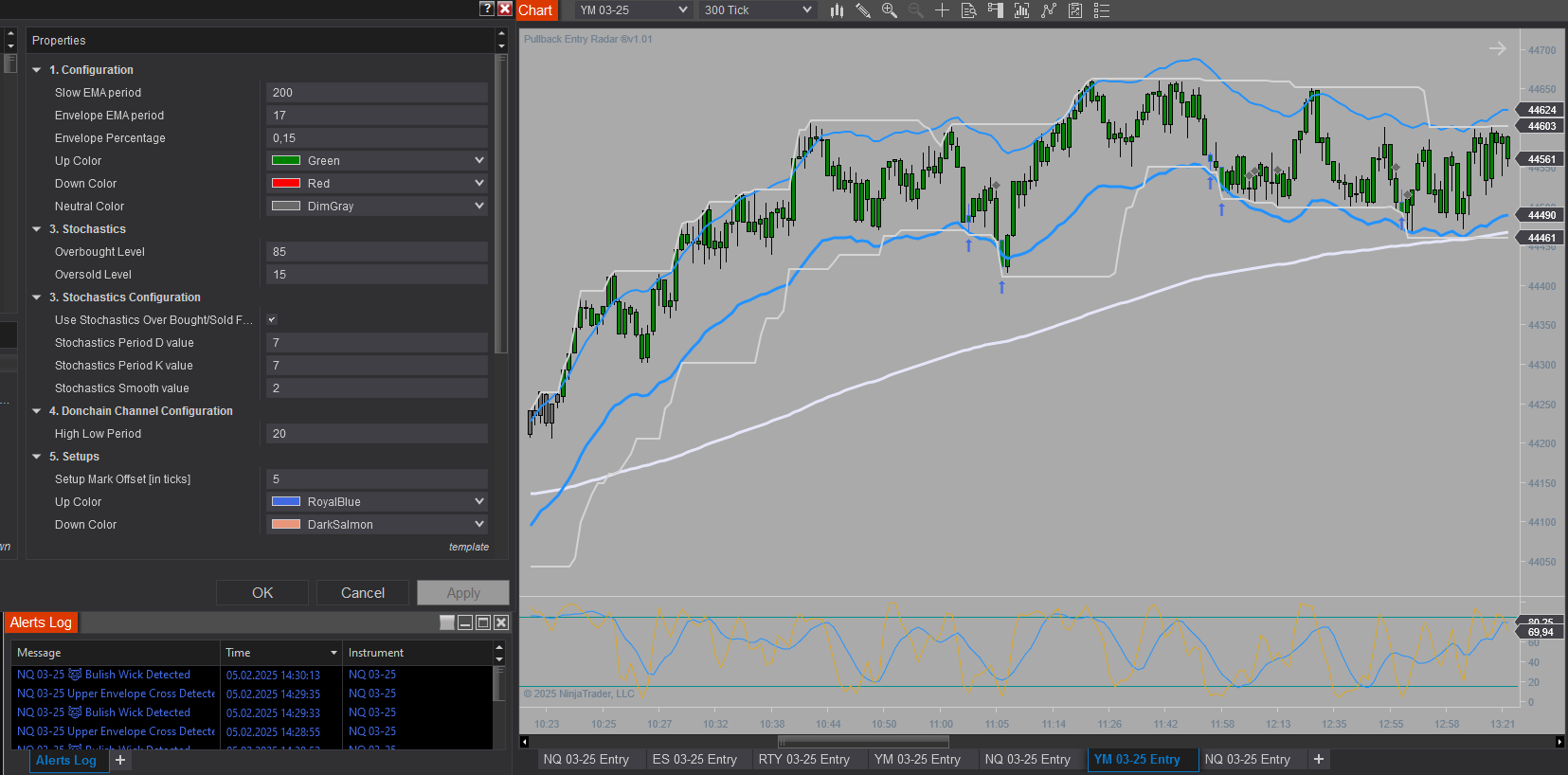1568x775 pixels.
Task: Click the help question mark icon
Action: 487,9
